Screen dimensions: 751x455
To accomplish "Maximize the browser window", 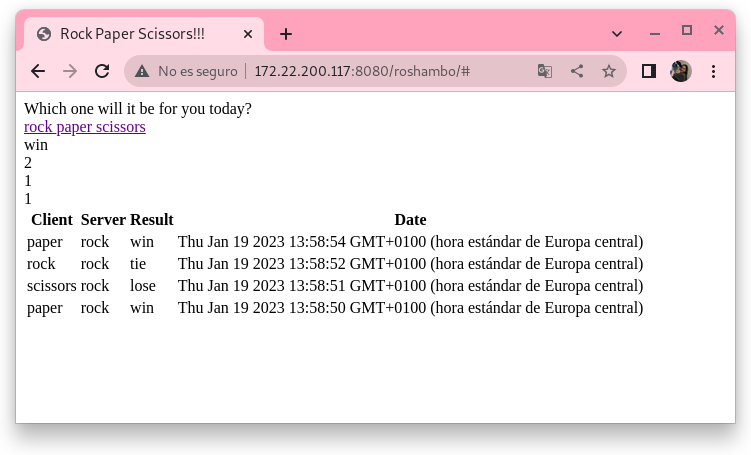I will 687,31.
